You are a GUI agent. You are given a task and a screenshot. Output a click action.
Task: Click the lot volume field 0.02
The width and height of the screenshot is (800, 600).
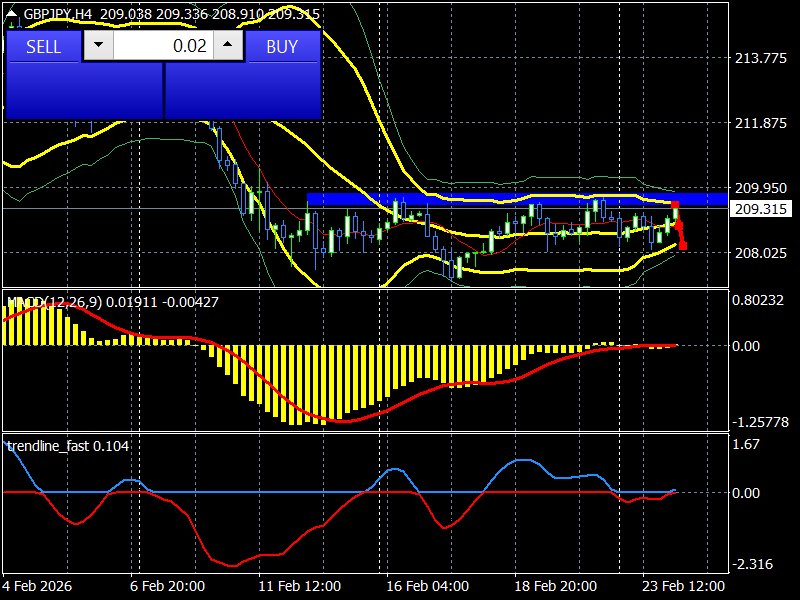163,45
